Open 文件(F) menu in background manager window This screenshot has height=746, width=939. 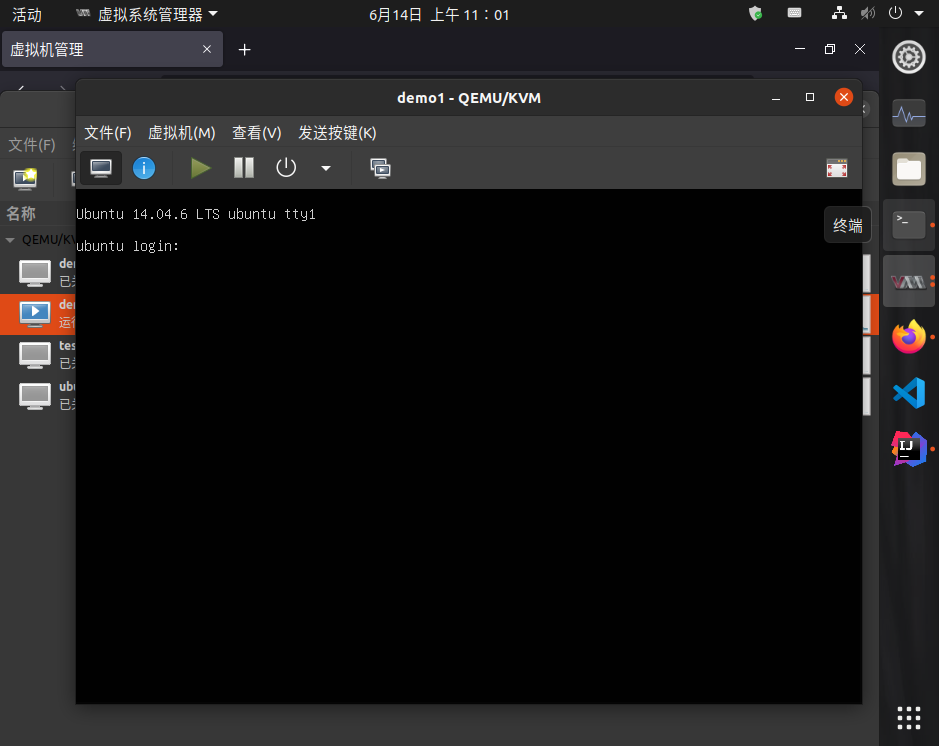pyautogui.click(x=32, y=145)
